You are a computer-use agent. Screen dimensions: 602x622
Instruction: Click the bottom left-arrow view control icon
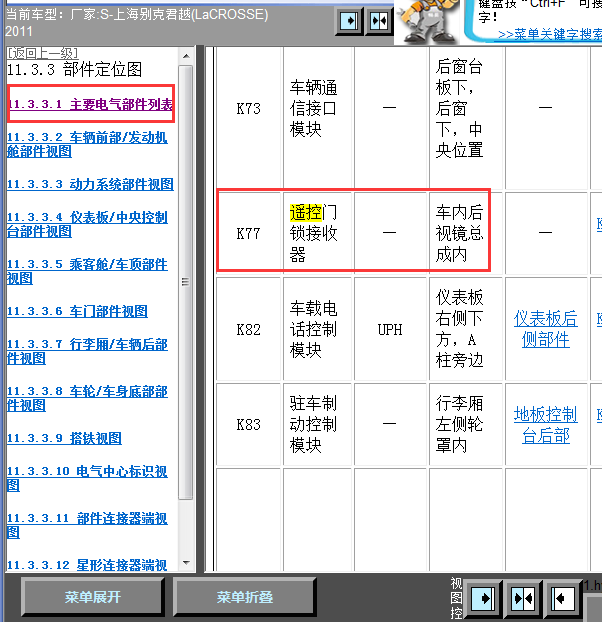click(564, 598)
